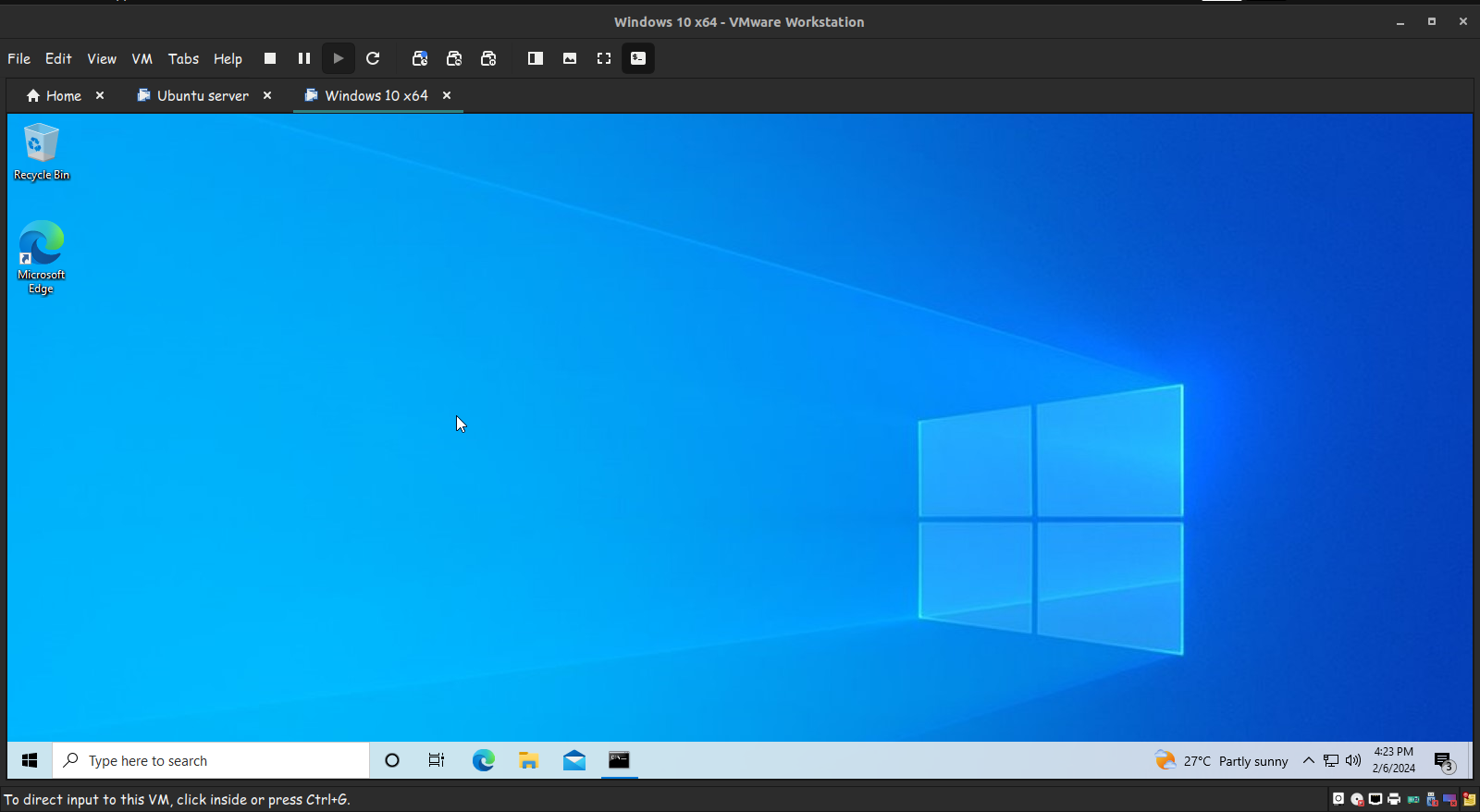Select the Recycle Bin desktop icon
Screen dimensions: 1480x812
click(x=42, y=152)
